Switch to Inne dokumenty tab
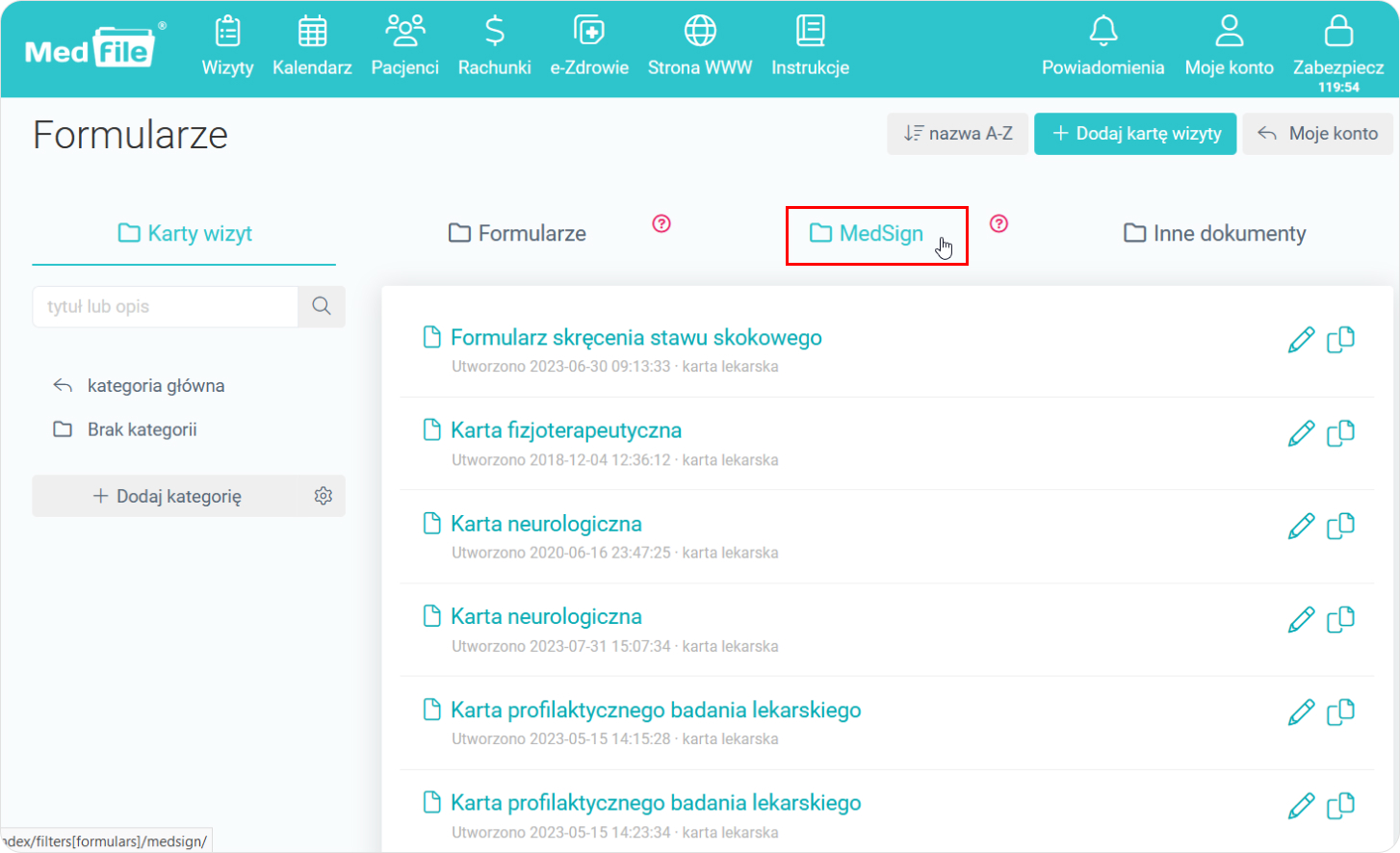 (x=1214, y=233)
